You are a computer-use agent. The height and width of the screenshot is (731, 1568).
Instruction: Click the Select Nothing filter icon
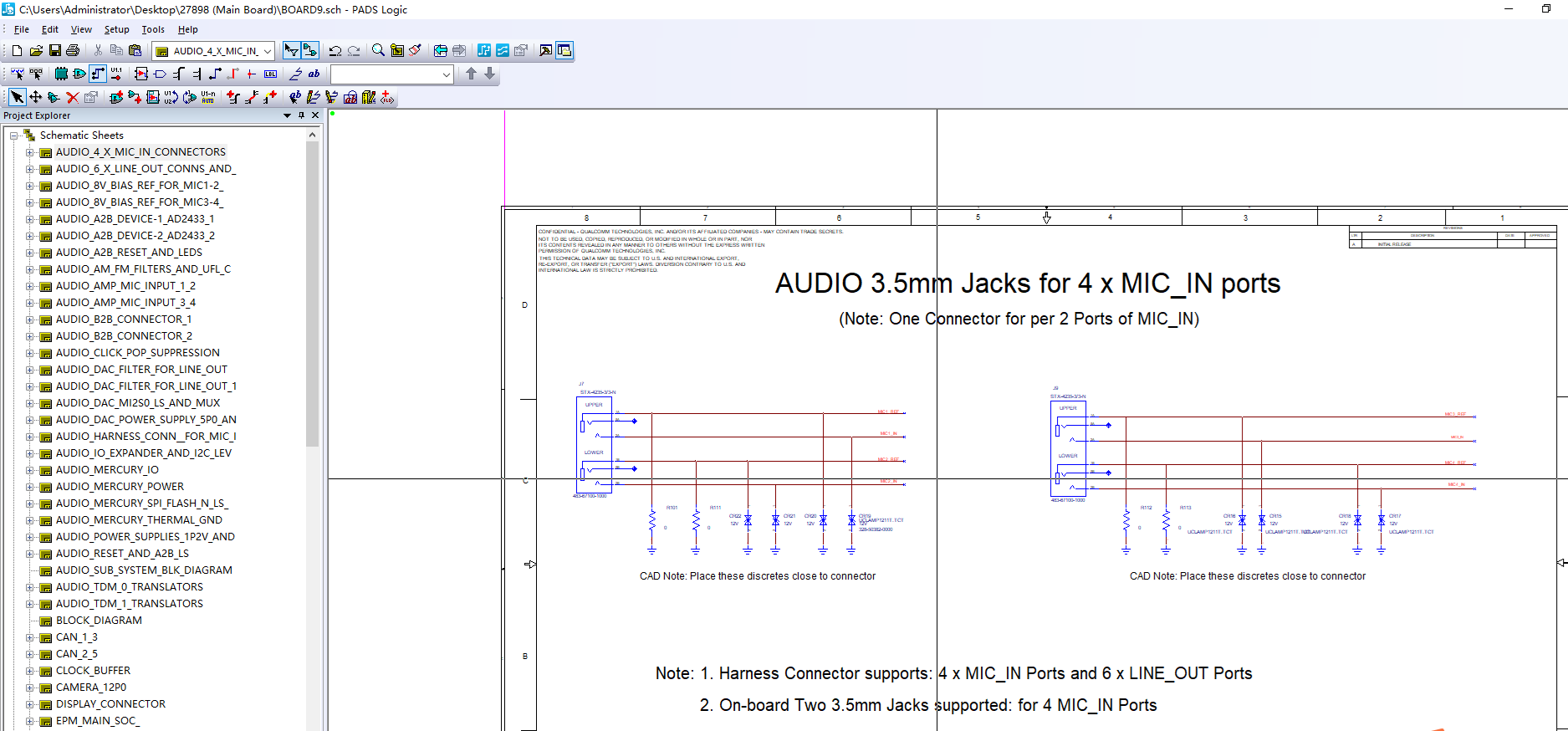(36, 74)
